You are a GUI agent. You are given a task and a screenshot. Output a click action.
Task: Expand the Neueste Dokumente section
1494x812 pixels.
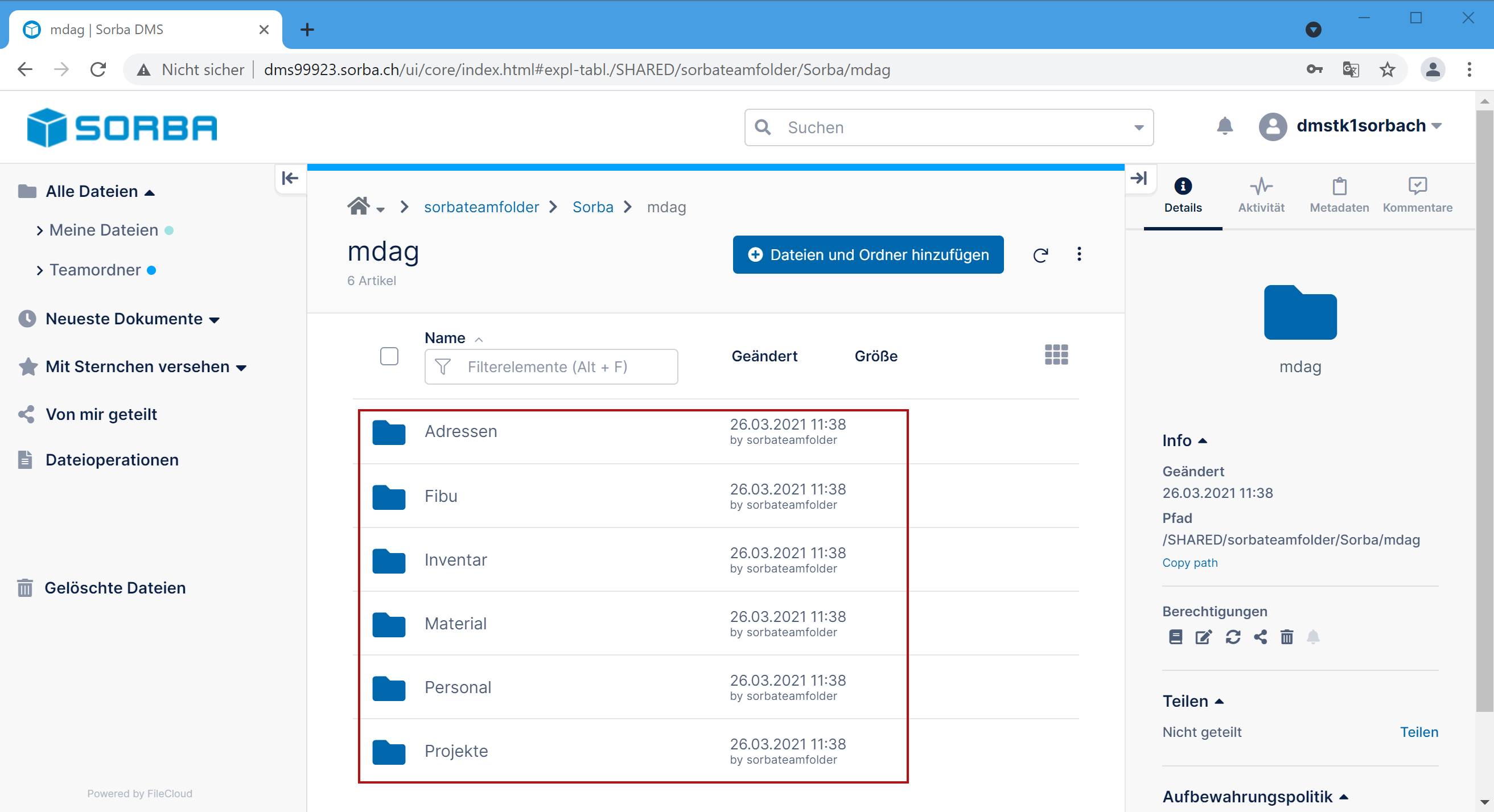214,320
